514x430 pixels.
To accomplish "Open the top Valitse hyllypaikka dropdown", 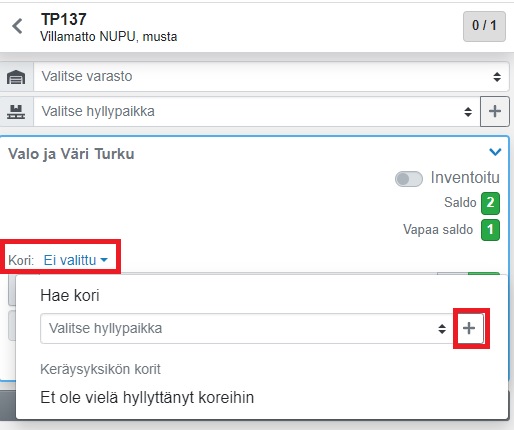I will [x=257, y=111].
